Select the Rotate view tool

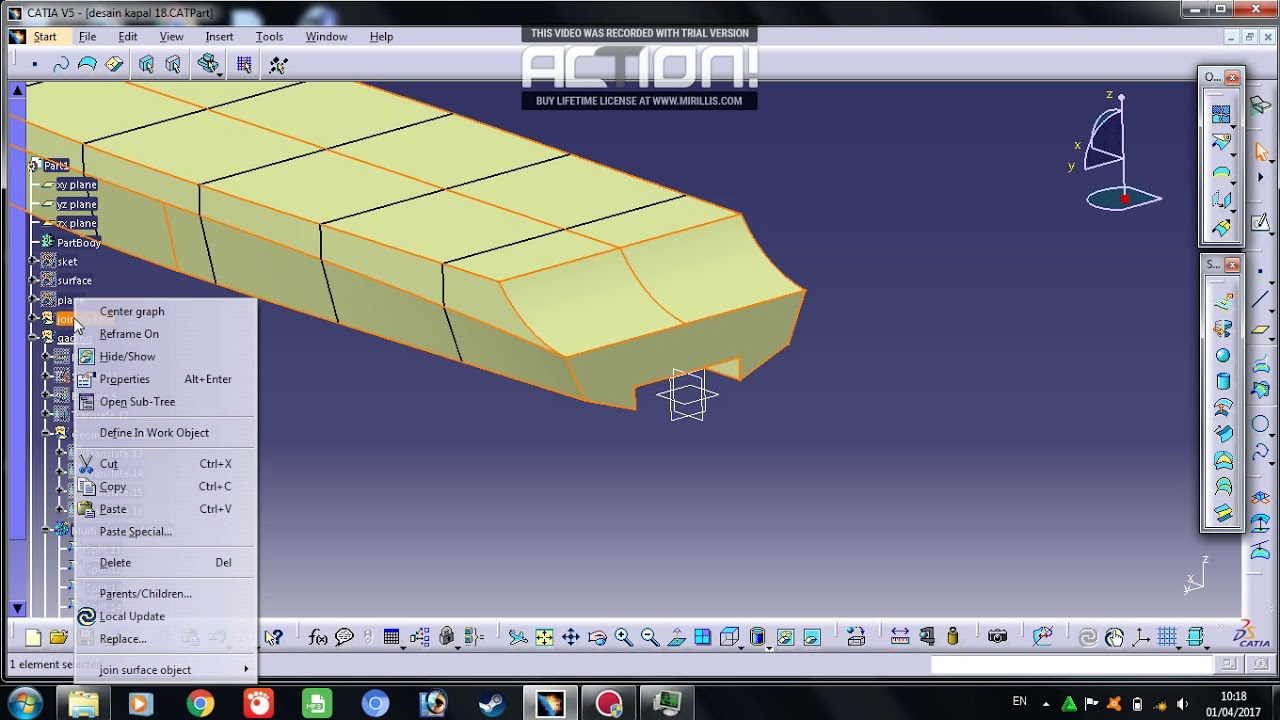(x=597, y=637)
